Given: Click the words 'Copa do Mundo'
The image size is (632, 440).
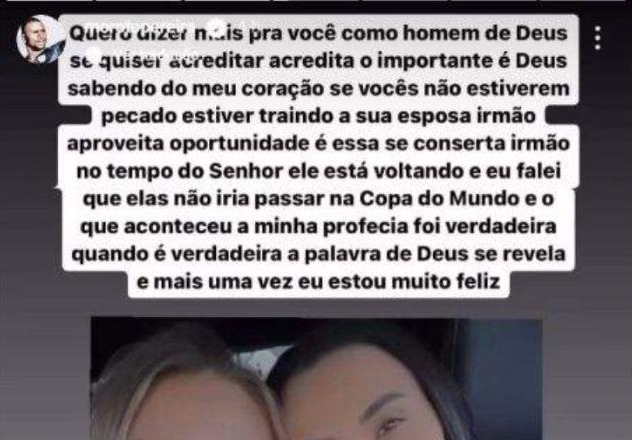Looking at the screenshot, I should coord(439,199).
